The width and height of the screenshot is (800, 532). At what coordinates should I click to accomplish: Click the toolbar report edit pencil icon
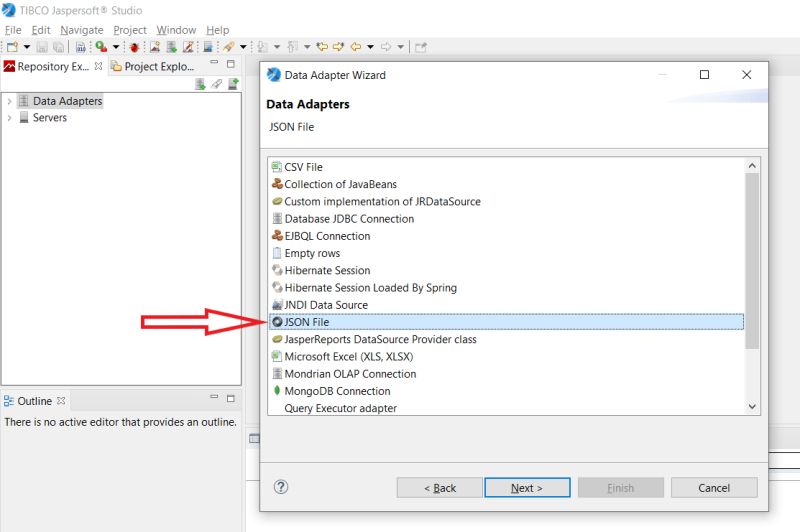tap(188, 47)
